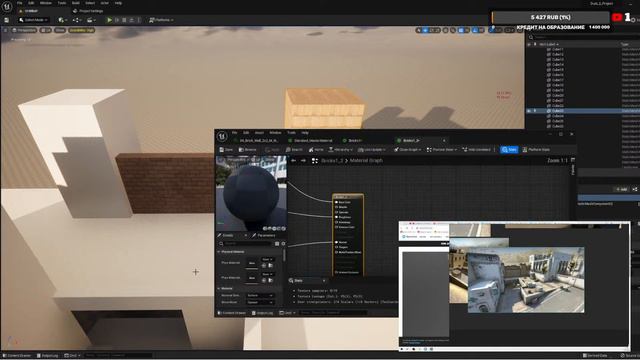Click the Details search field in Material Editor
The image size is (640, 360).
tap(245, 244)
